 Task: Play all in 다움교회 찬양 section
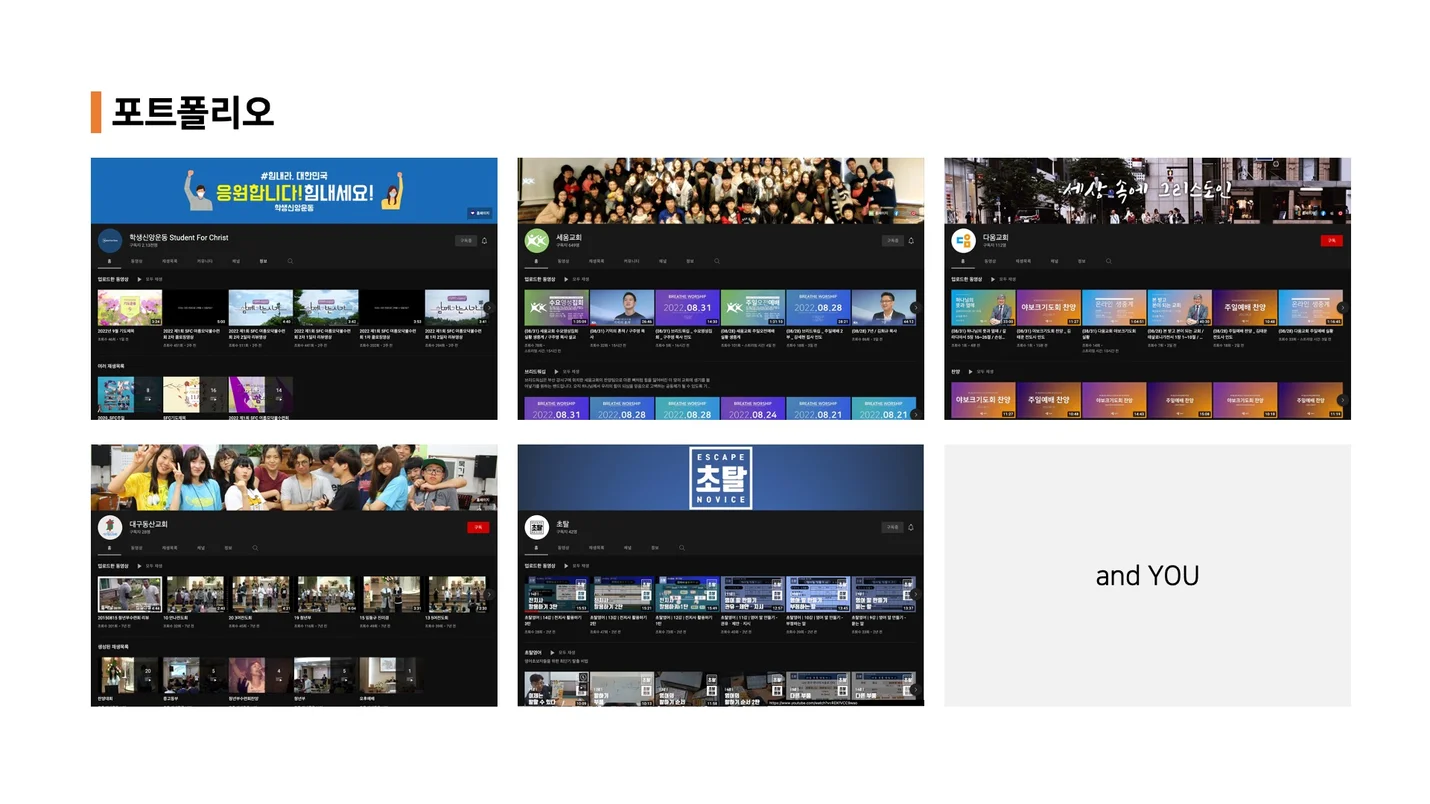pos(983,371)
